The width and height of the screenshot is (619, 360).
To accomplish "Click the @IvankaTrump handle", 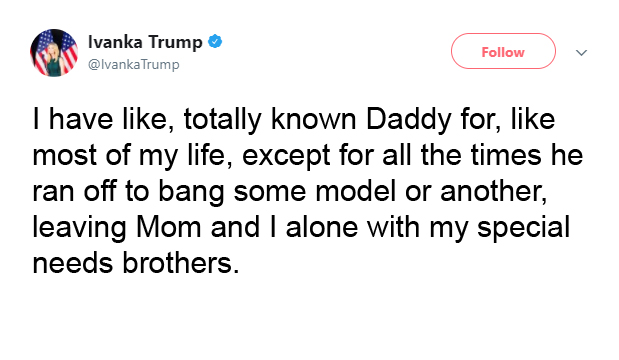I will tap(134, 64).
